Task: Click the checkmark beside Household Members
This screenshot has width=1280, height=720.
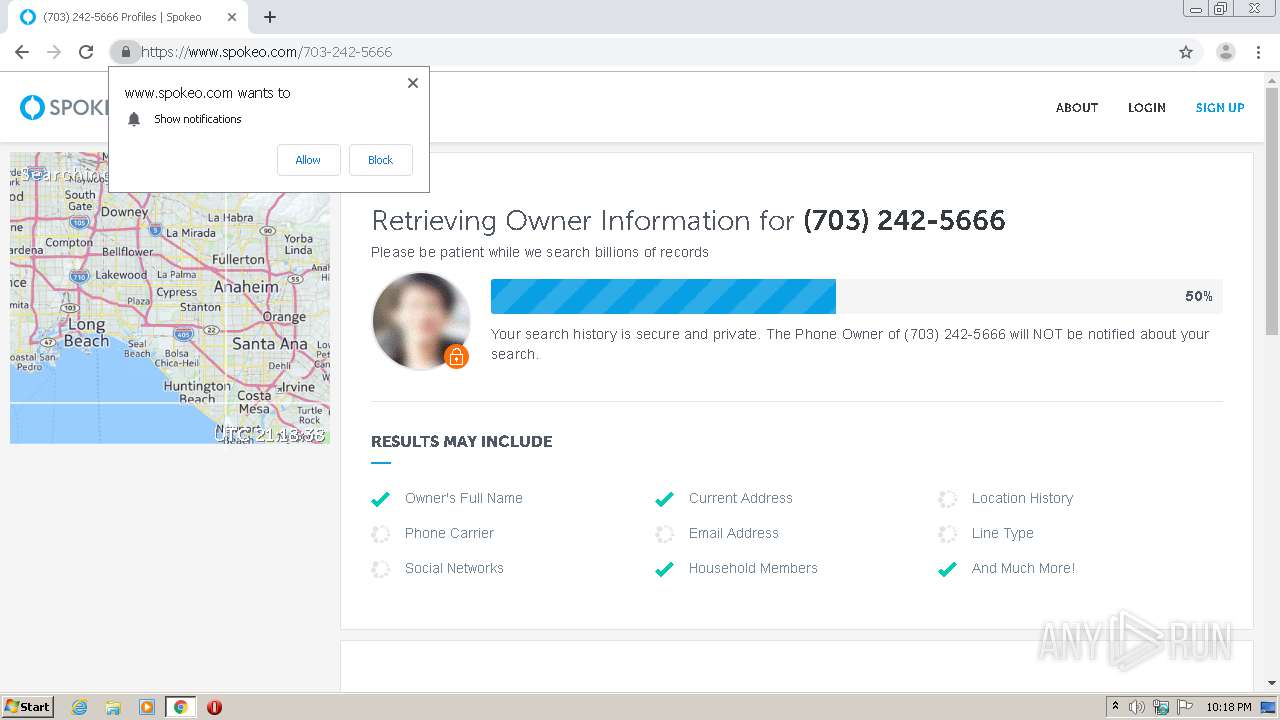Action: (x=664, y=569)
